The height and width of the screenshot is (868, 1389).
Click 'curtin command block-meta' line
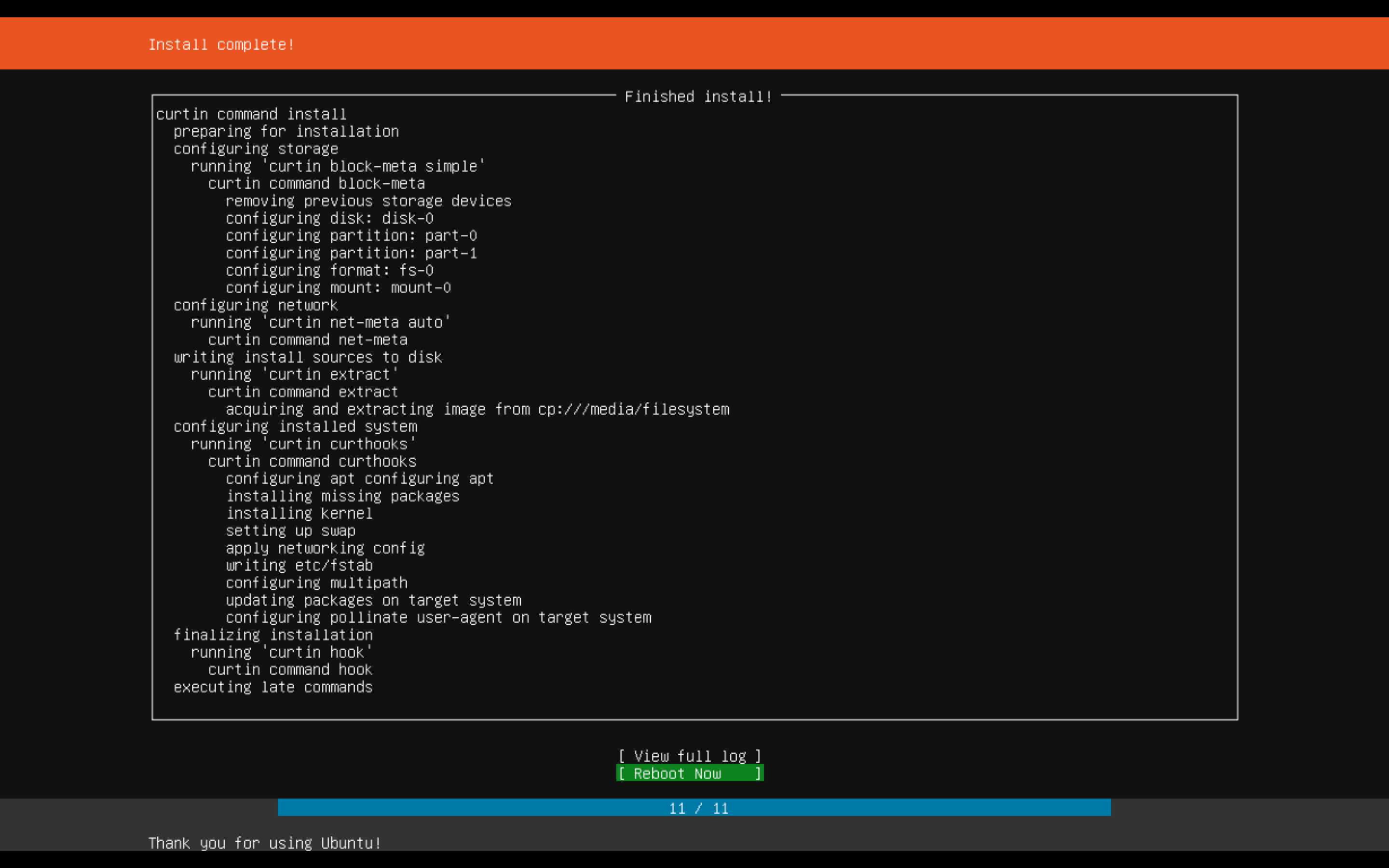click(x=316, y=184)
